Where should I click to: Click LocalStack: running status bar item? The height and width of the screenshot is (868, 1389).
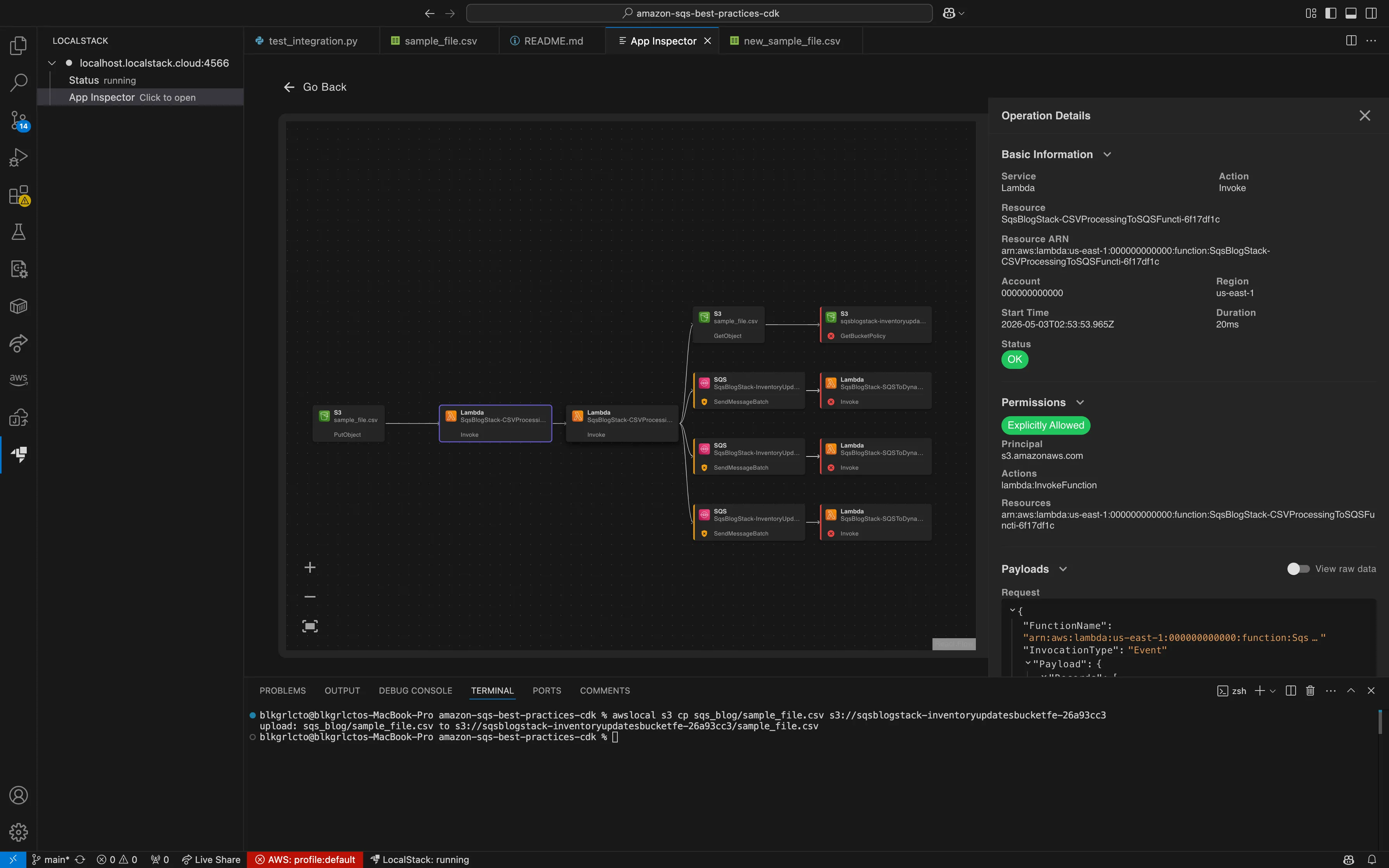[x=420, y=859]
